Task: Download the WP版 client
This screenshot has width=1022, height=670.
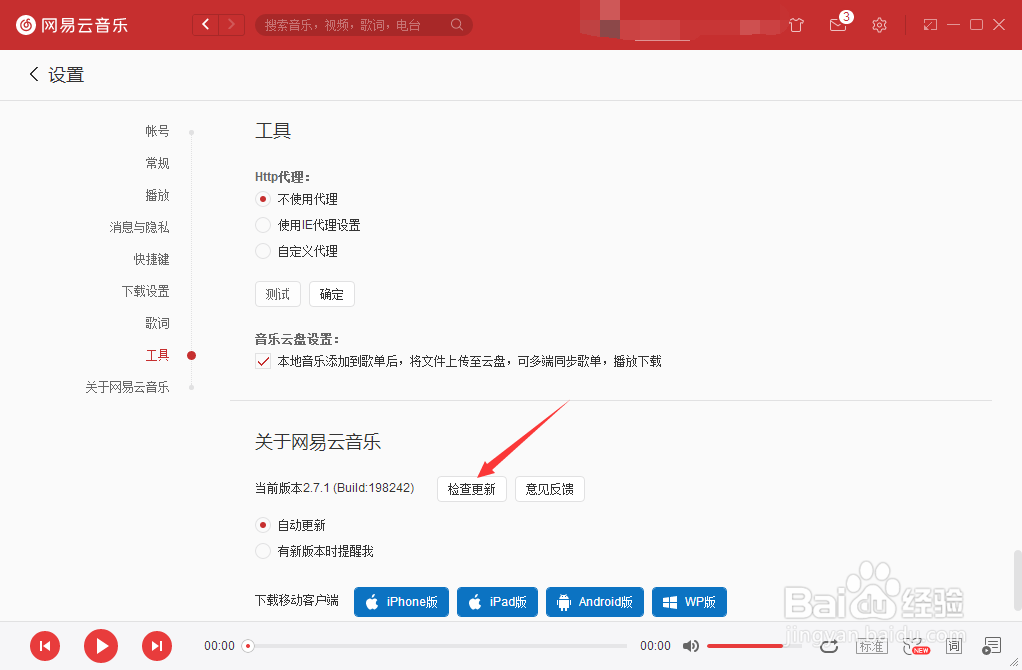Action: click(x=690, y=602)
